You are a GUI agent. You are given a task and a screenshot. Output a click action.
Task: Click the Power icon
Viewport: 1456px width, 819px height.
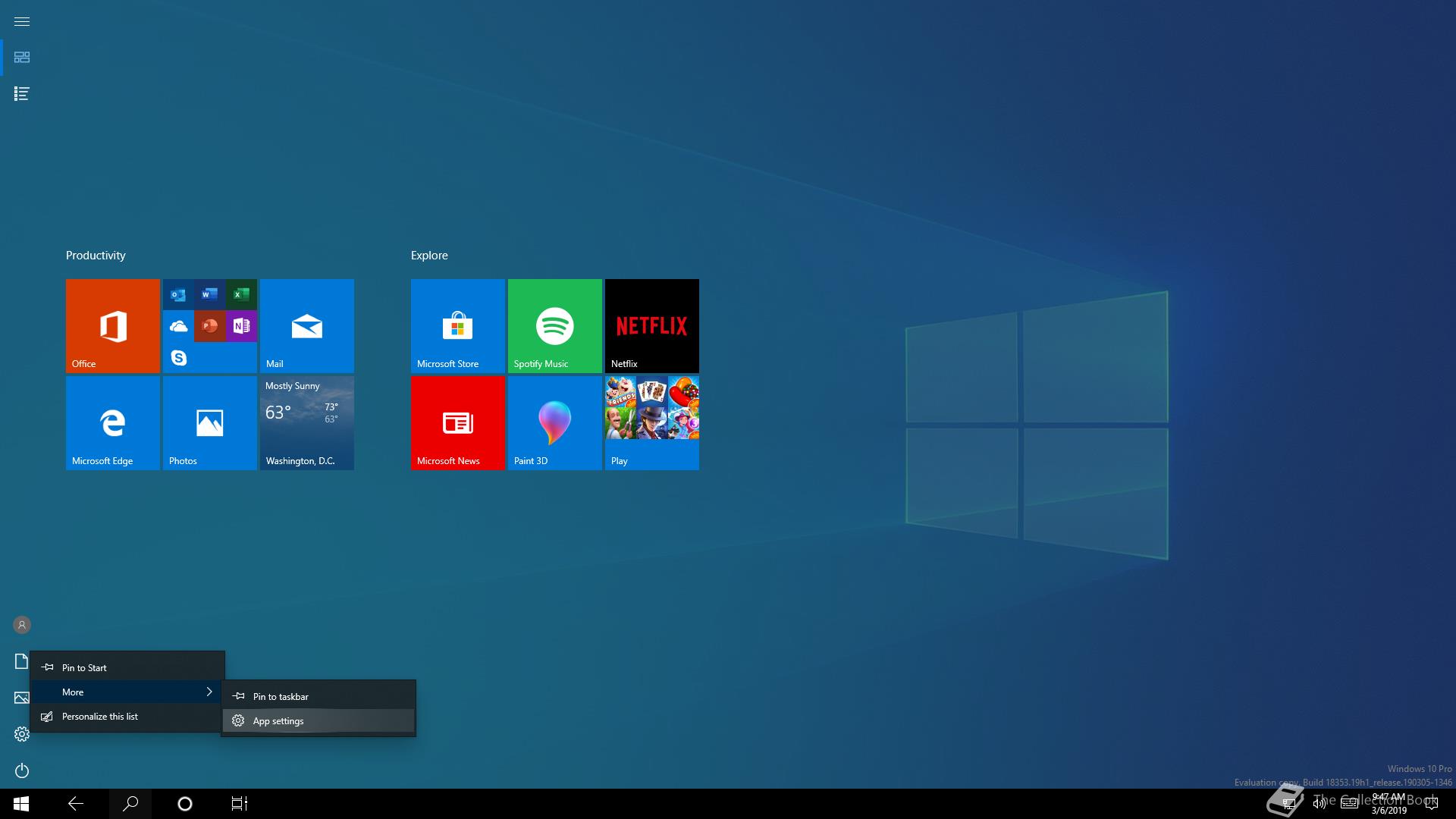tap(22, 770)
